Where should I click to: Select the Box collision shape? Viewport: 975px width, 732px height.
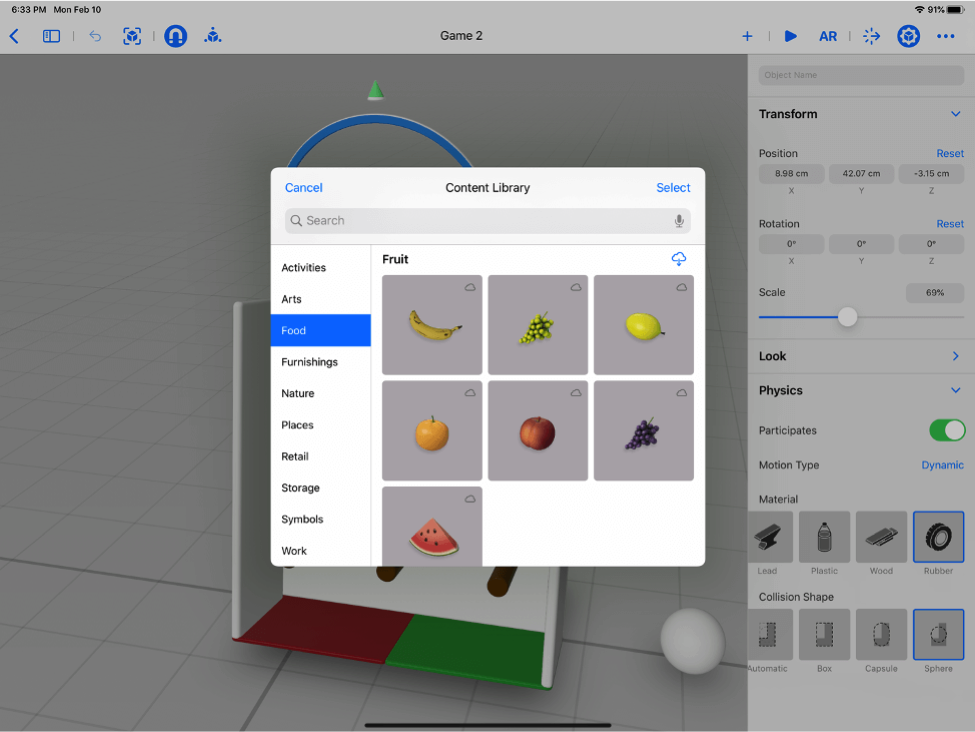click(824, 634)
